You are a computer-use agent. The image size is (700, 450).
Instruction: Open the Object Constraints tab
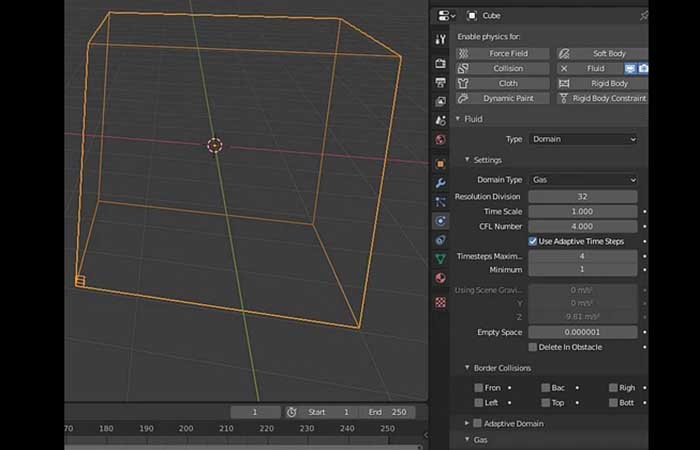point(441,240)
